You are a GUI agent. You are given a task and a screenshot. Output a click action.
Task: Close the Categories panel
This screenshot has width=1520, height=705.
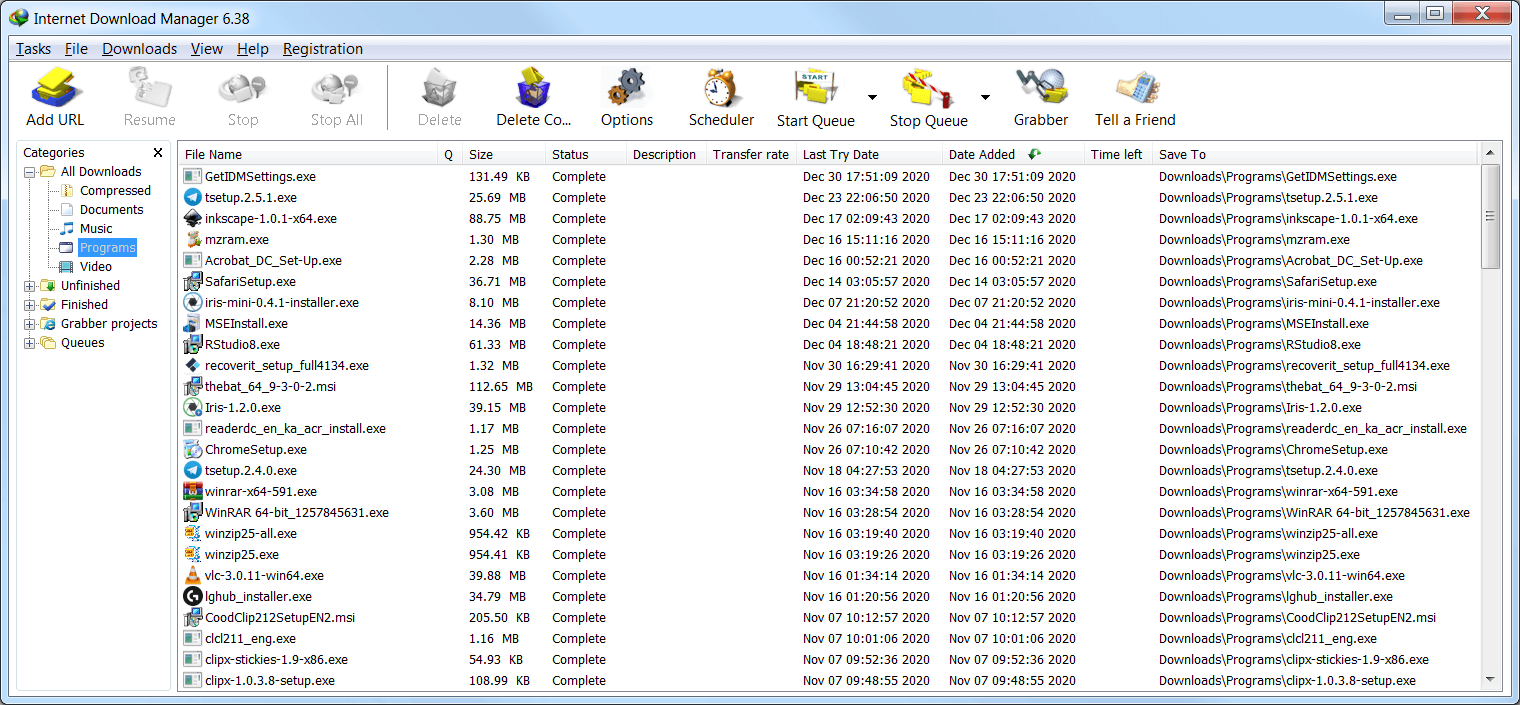pyautogui.click(x=157, y=152)
